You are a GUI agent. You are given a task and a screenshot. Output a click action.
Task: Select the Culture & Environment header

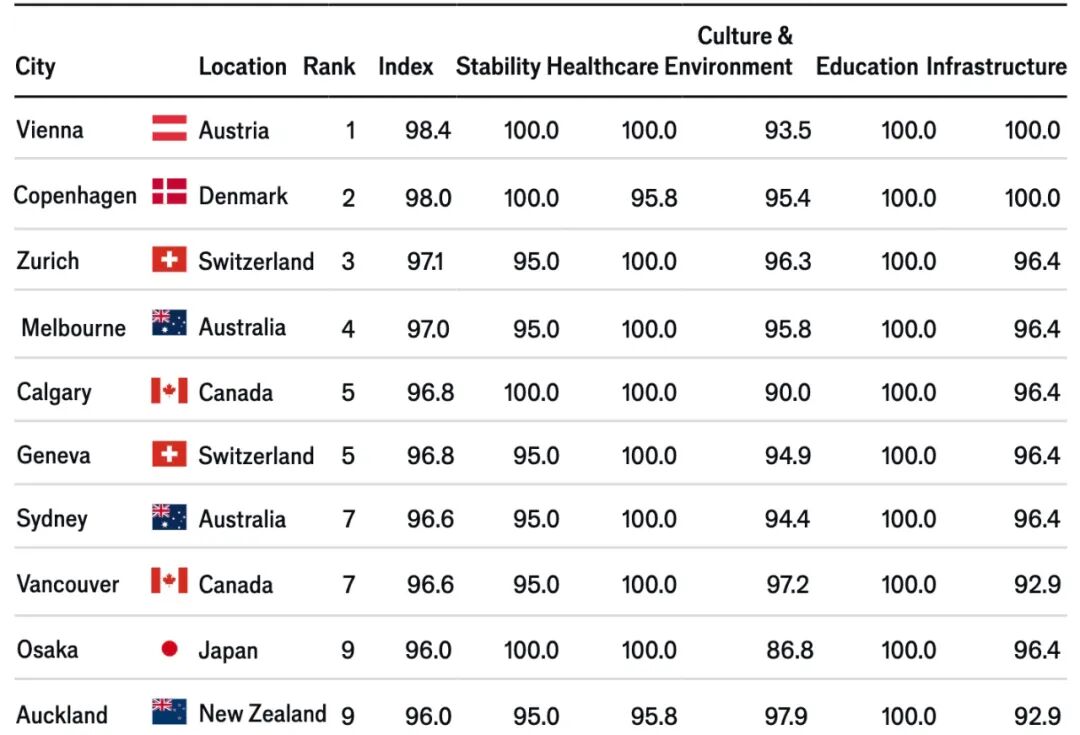(730, 52)
